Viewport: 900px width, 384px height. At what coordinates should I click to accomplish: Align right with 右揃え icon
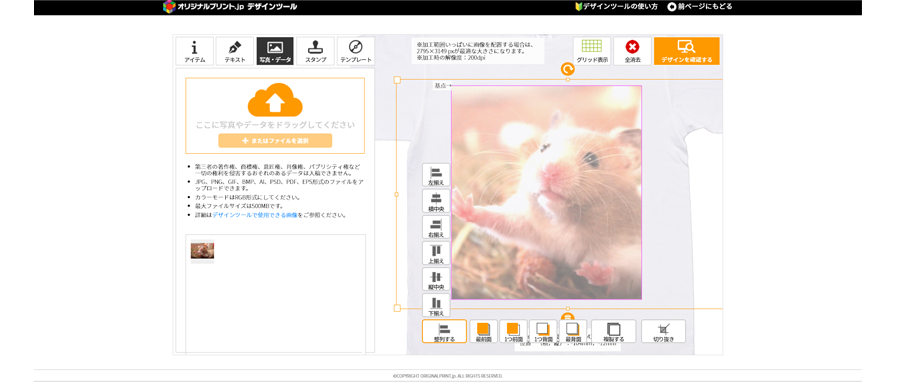click(436, 227)
